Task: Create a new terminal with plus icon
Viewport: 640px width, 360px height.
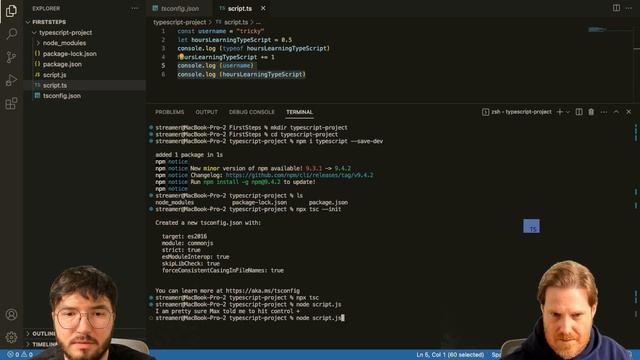Action: point(560,112)
